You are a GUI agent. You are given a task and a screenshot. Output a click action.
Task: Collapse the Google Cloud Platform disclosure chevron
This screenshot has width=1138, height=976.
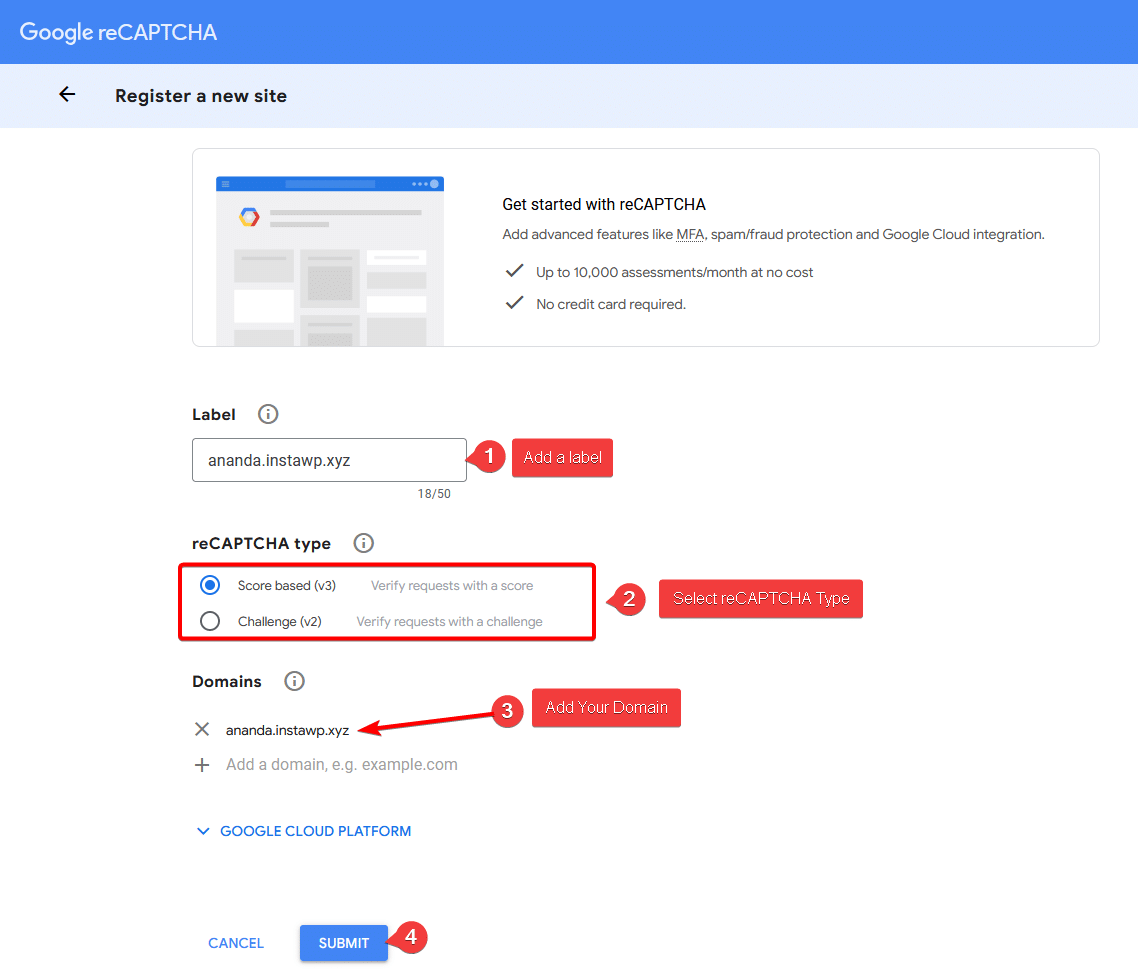pos(203,830)
